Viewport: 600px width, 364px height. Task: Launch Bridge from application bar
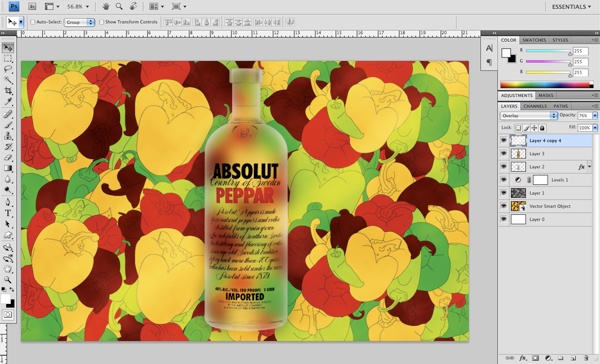coord(32,7)
